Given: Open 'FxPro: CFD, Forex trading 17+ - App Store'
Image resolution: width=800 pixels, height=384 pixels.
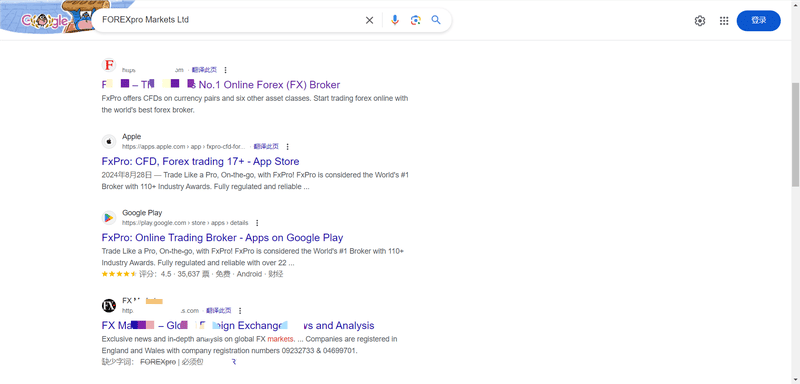Looking at the screenshot, I should (201, 162).
